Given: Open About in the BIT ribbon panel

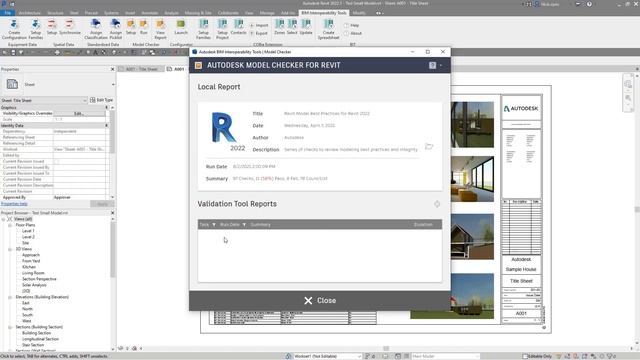Looking at the screenshot, I should 353,33.
